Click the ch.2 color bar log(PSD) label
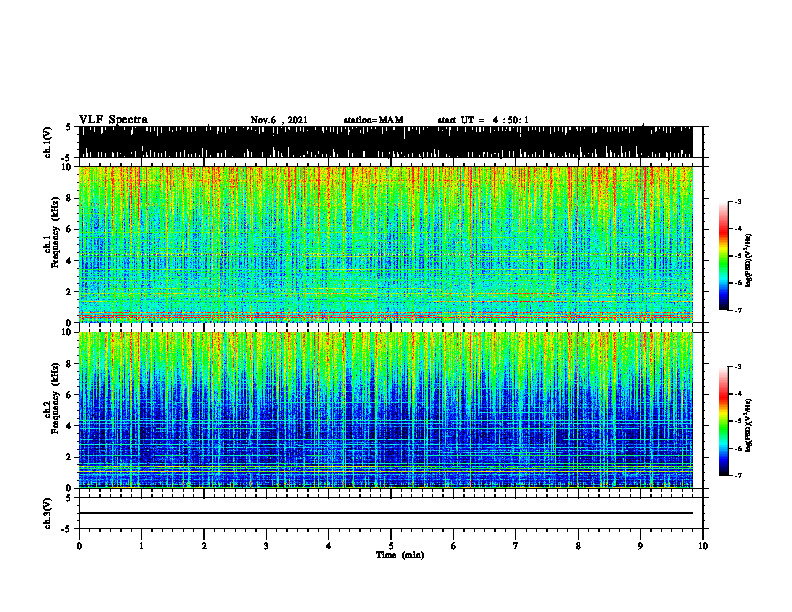 click(x=749, y=425)
